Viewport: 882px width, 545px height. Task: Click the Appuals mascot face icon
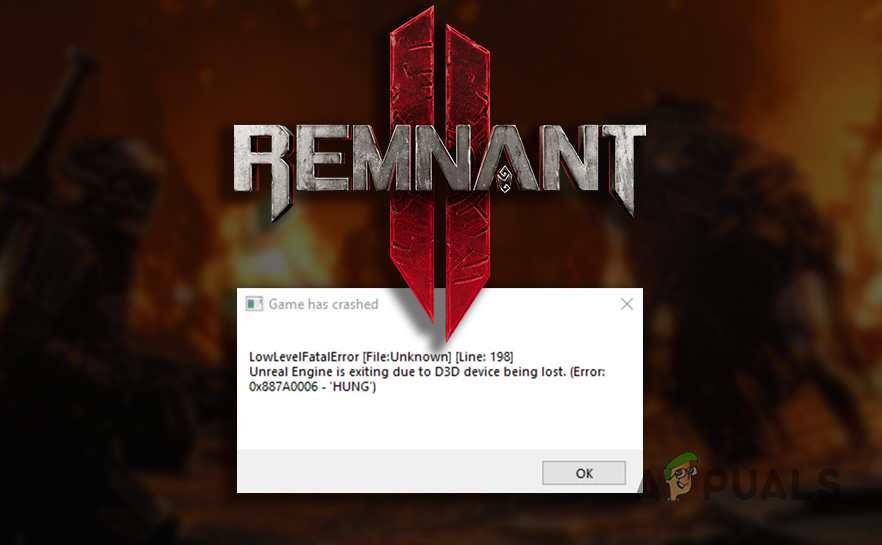(x=681, y=477)
